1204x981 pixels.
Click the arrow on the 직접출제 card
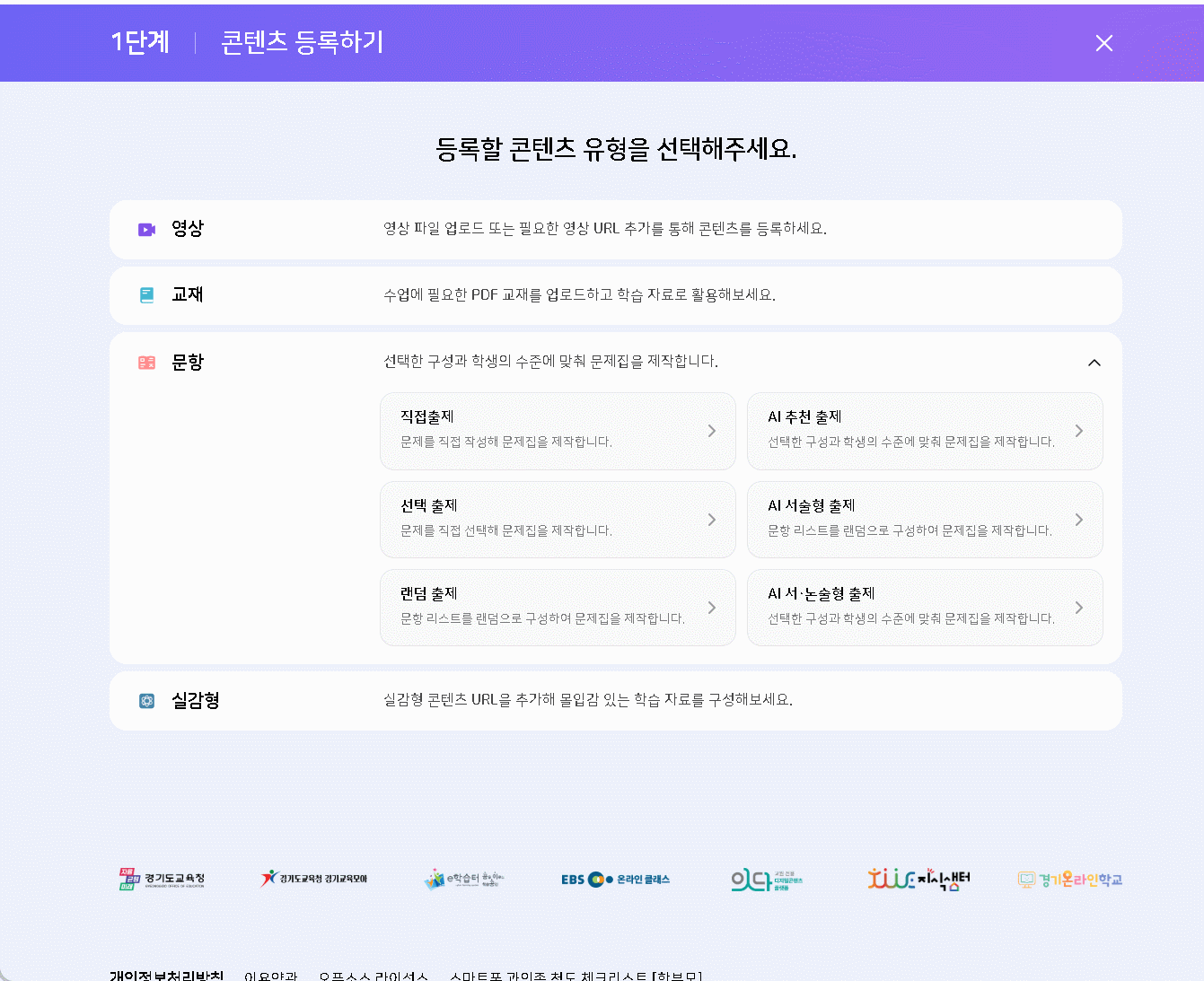click(711, 431)
